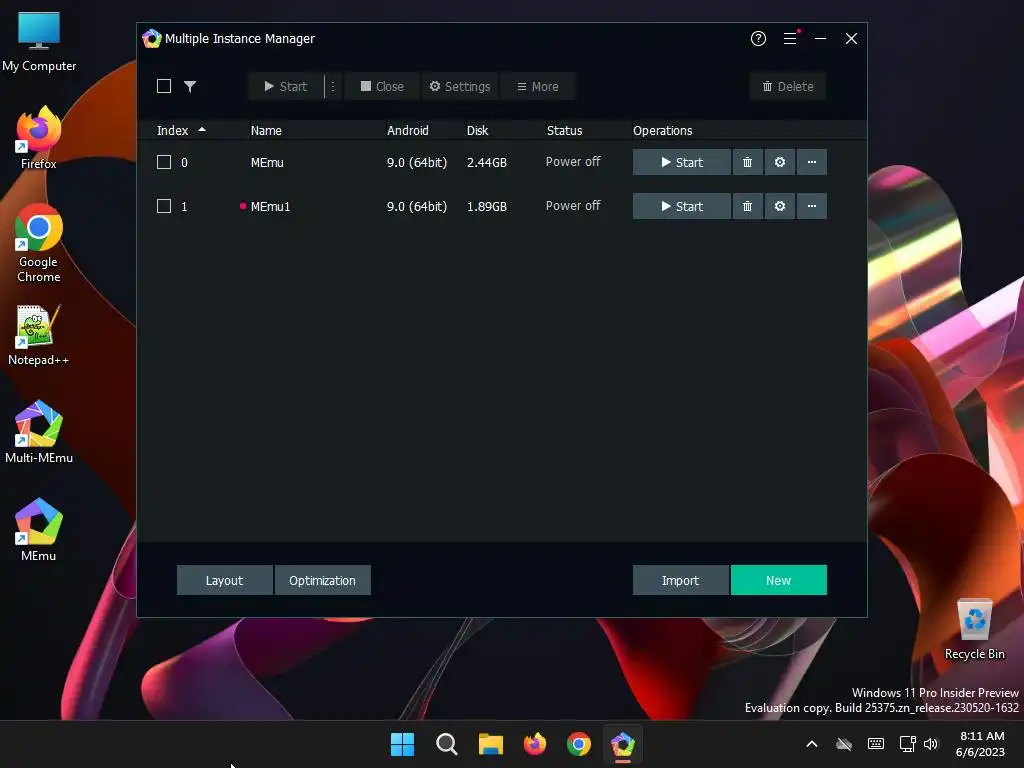Viewport: 1024px width, 768px height.
Task: Click the network display tray icon
Action: [907, 744]
